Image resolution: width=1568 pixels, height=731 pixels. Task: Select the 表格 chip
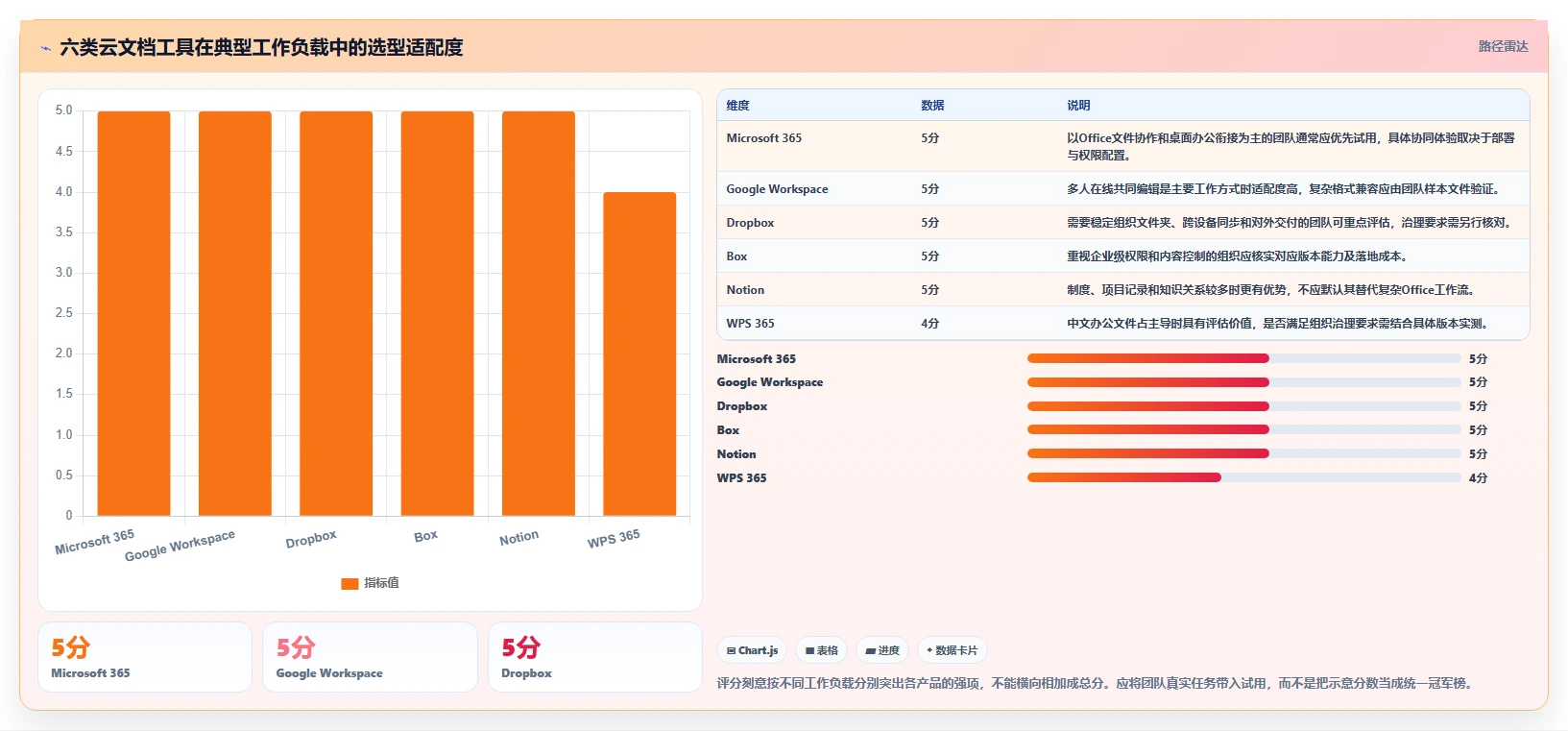(x=822, y=650)
